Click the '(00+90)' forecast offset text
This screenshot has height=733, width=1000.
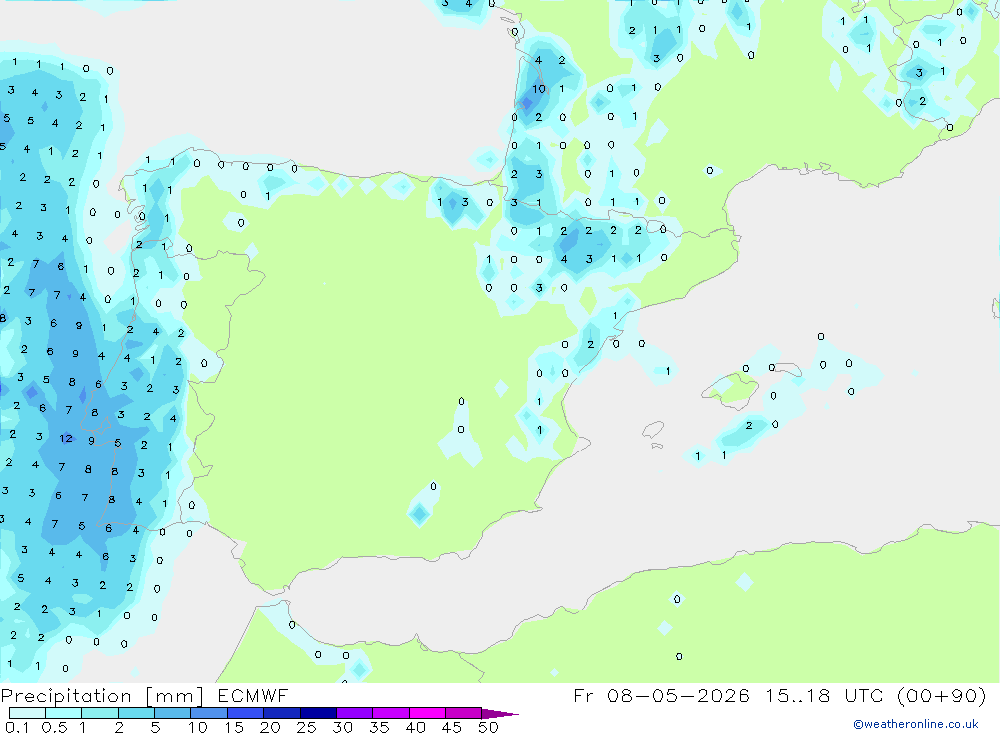click(x=941, y=695)
